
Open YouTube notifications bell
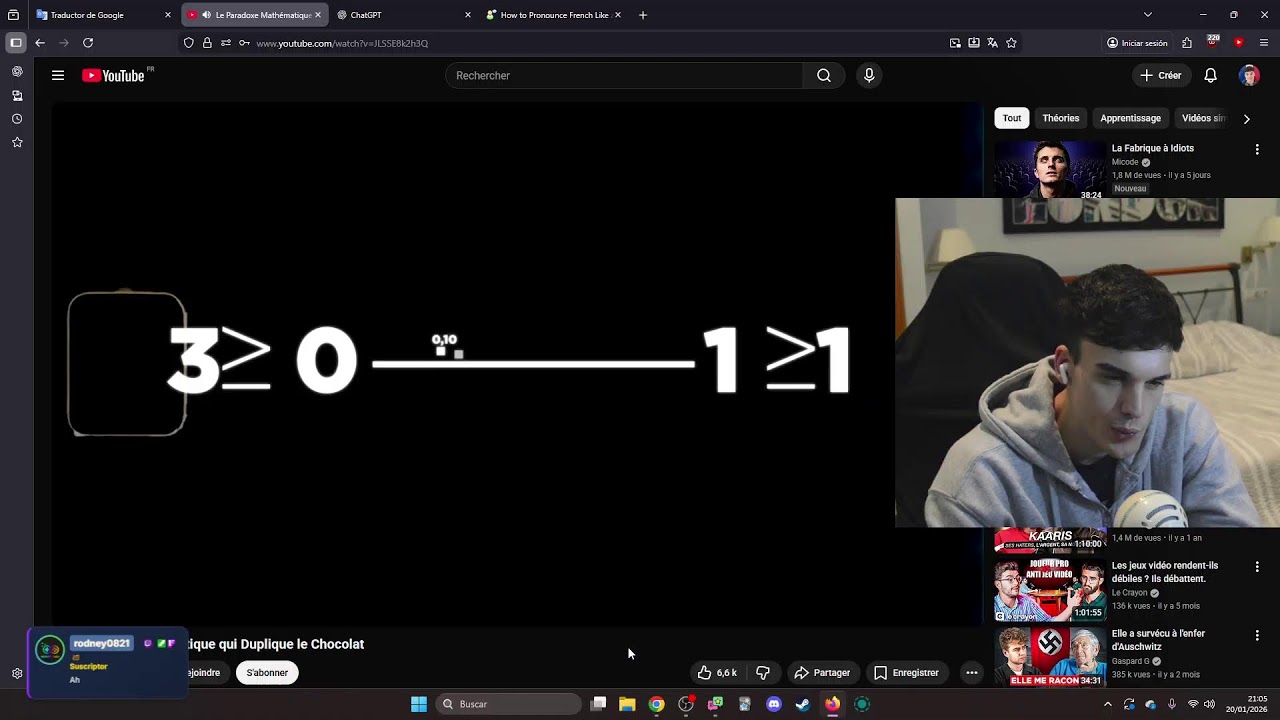1210,75
